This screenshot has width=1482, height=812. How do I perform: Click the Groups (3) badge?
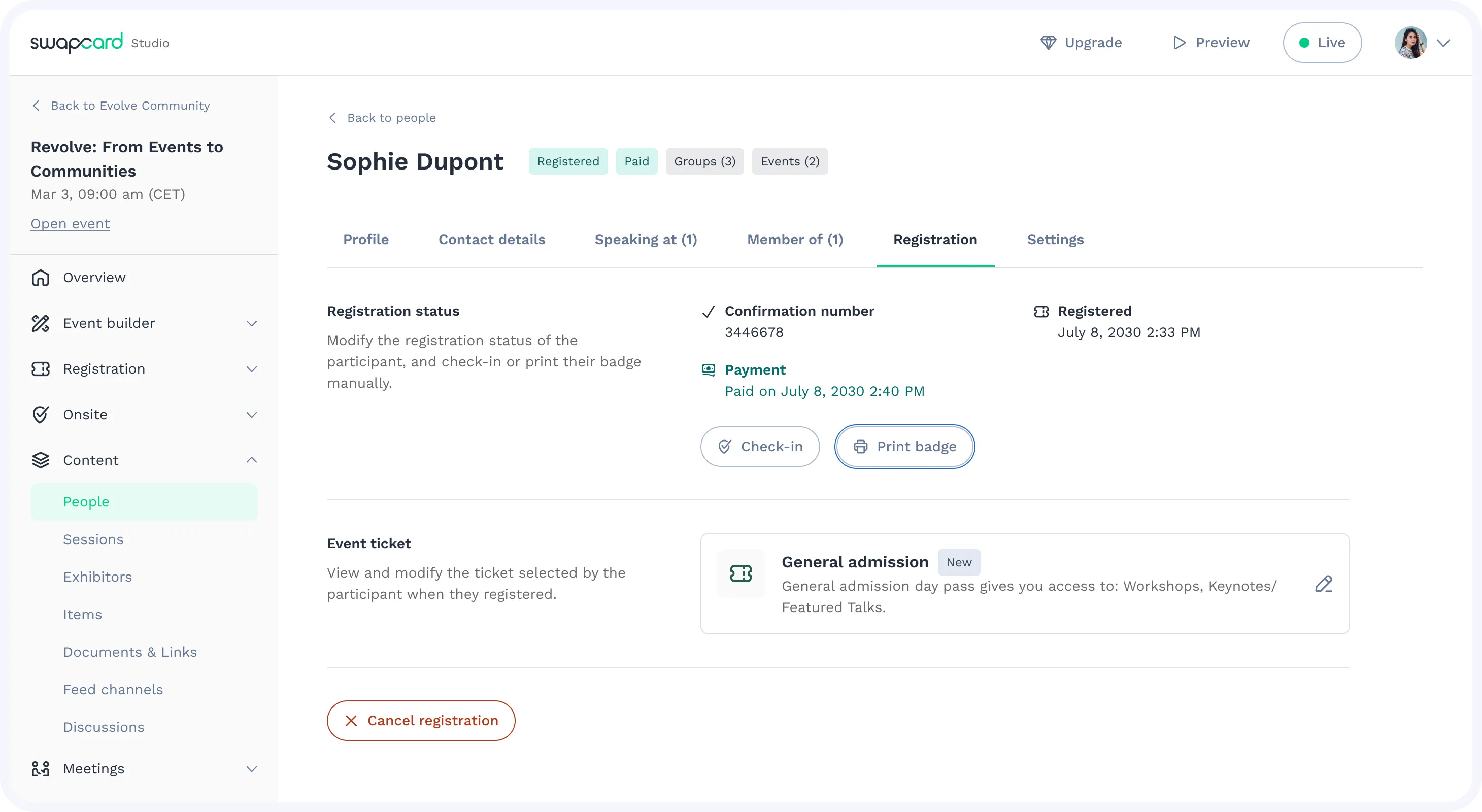[705, 161]
